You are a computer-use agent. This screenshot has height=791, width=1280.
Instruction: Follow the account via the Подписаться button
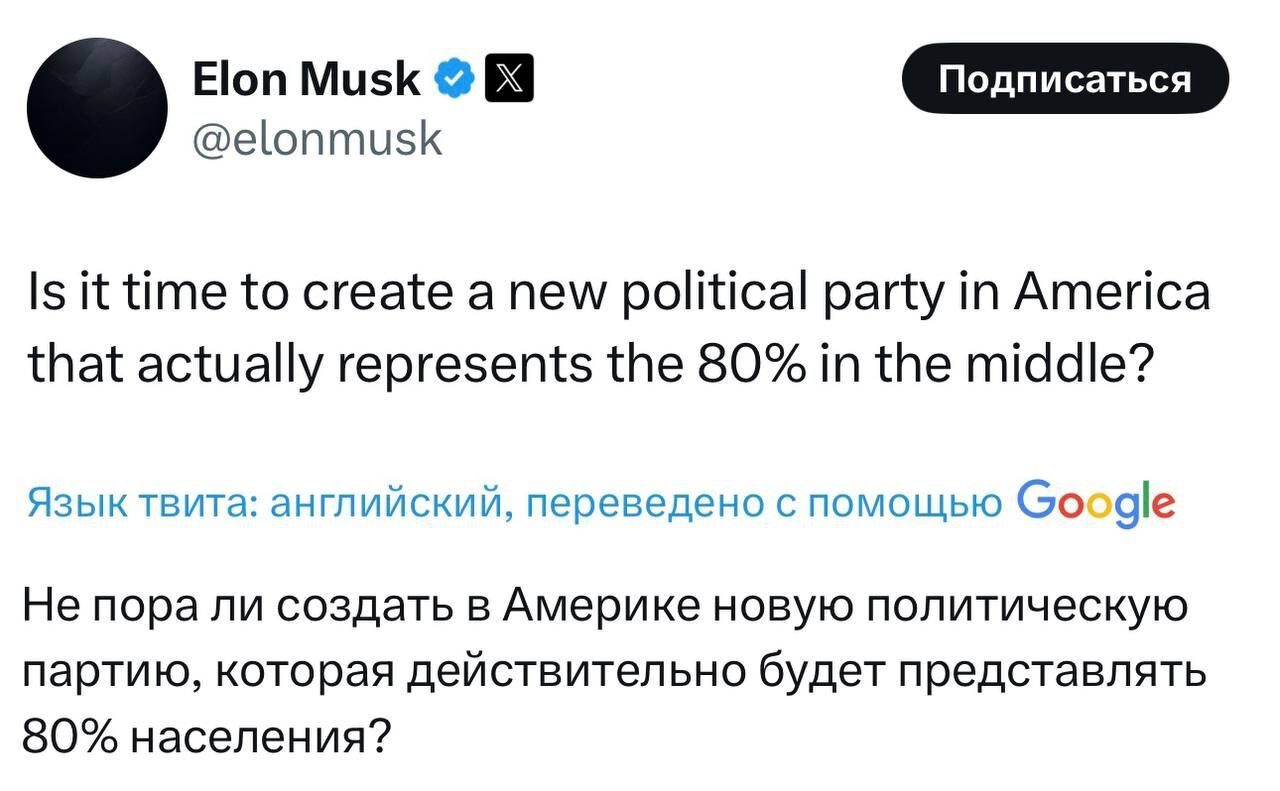click(x=1065, y=79)
